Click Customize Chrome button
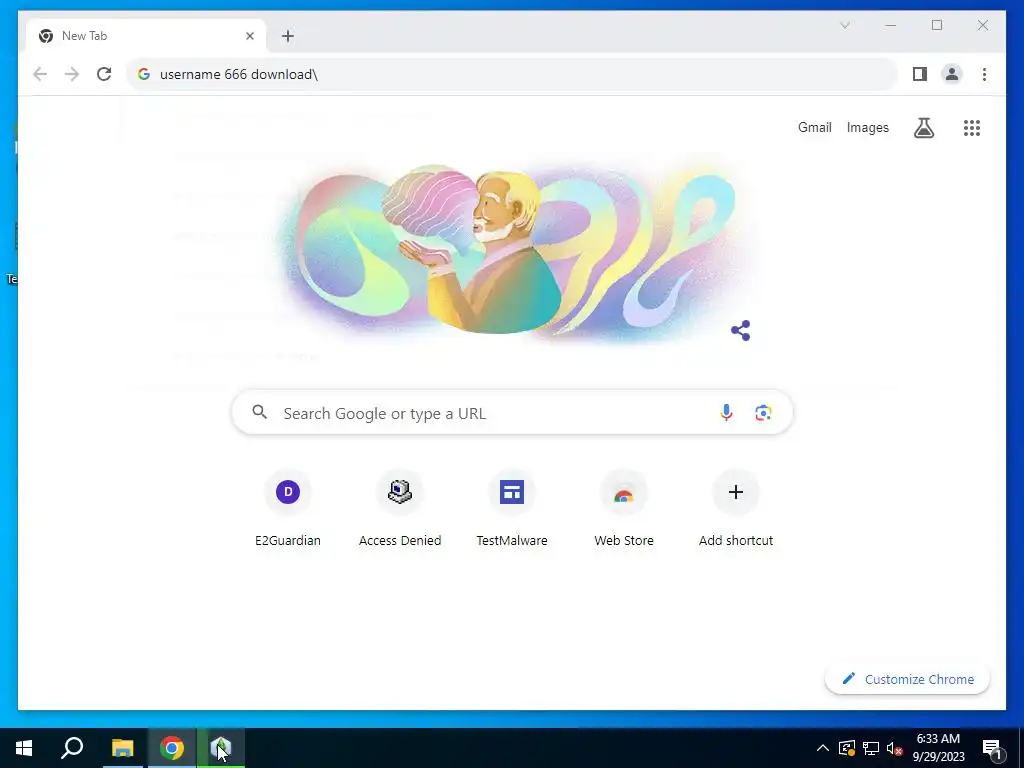This screenshot has height=768, width=1024. tap(907, 679)
